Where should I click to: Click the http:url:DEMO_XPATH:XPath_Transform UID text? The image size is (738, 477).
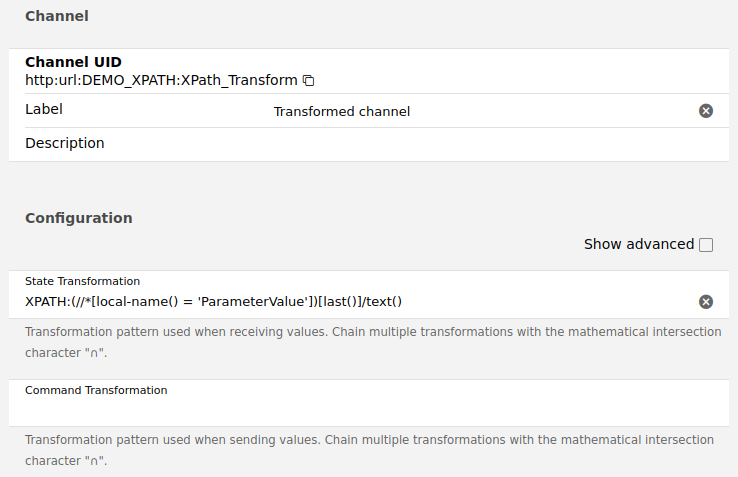161,80
